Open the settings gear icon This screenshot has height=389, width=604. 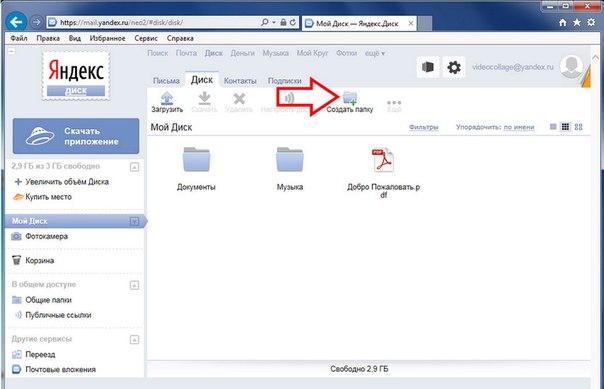(x=454, y=67)
